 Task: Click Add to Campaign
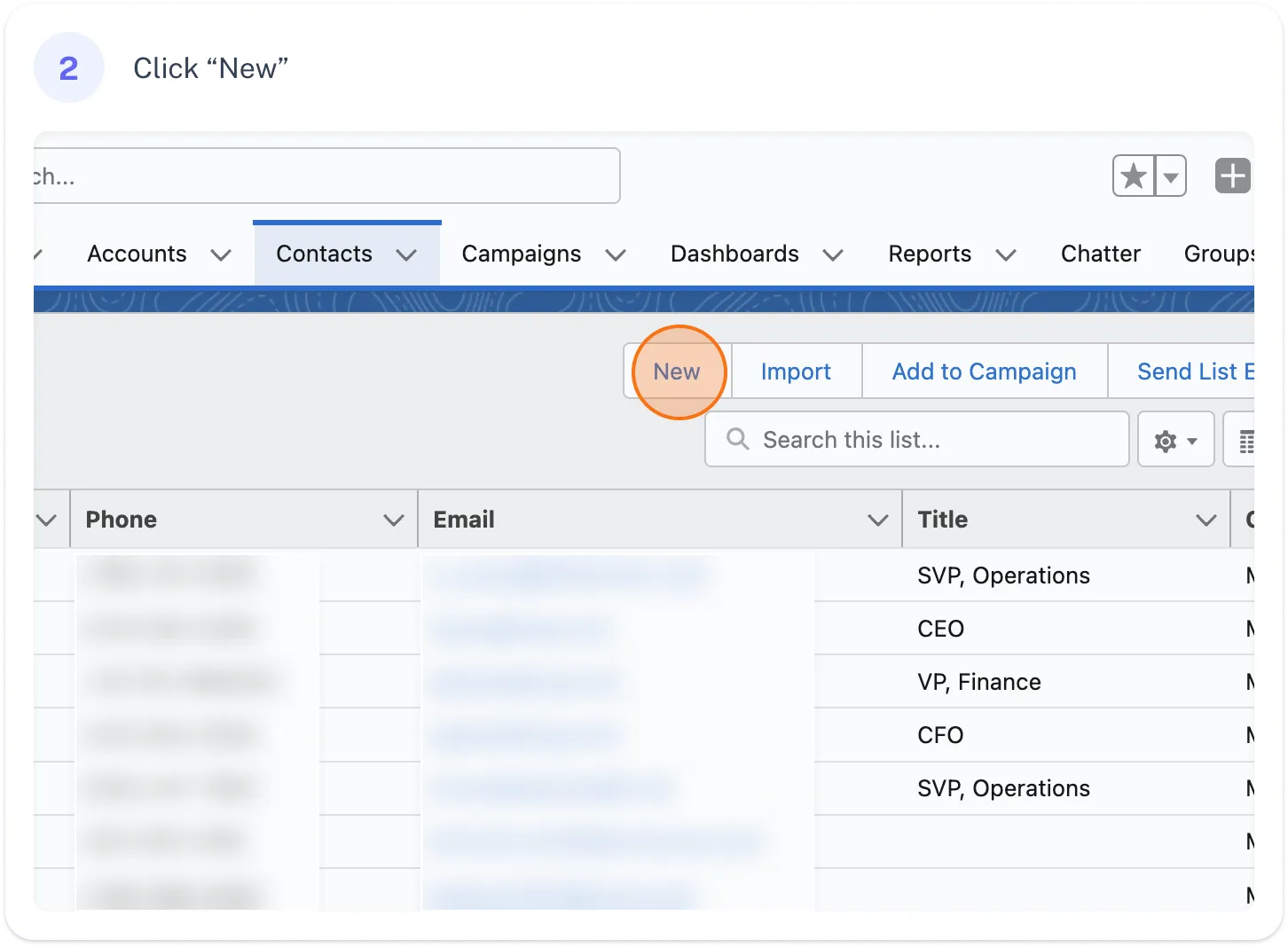[x=984, y=372]
